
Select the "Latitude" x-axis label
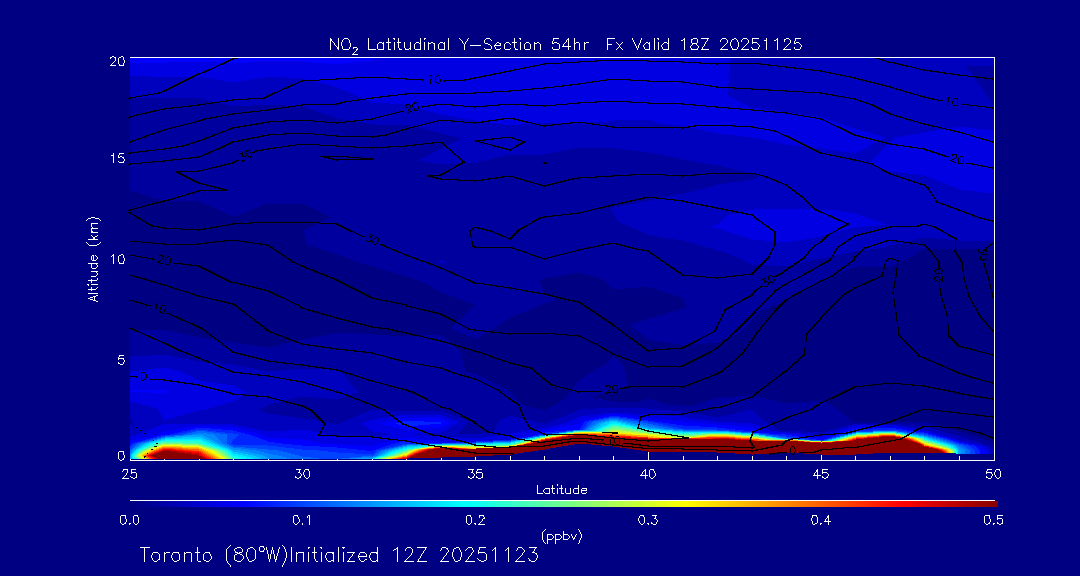point(562,491)
